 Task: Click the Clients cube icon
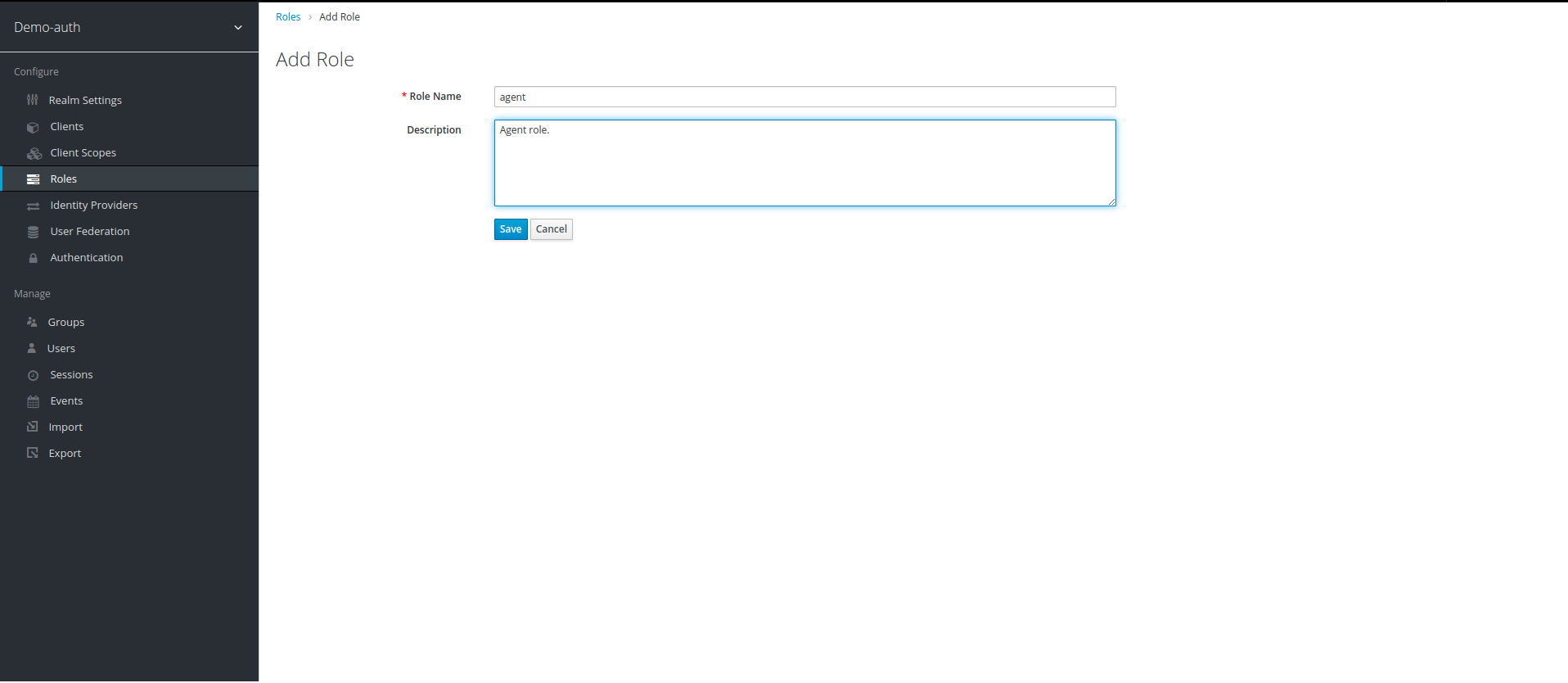click(x=33, y=127)
